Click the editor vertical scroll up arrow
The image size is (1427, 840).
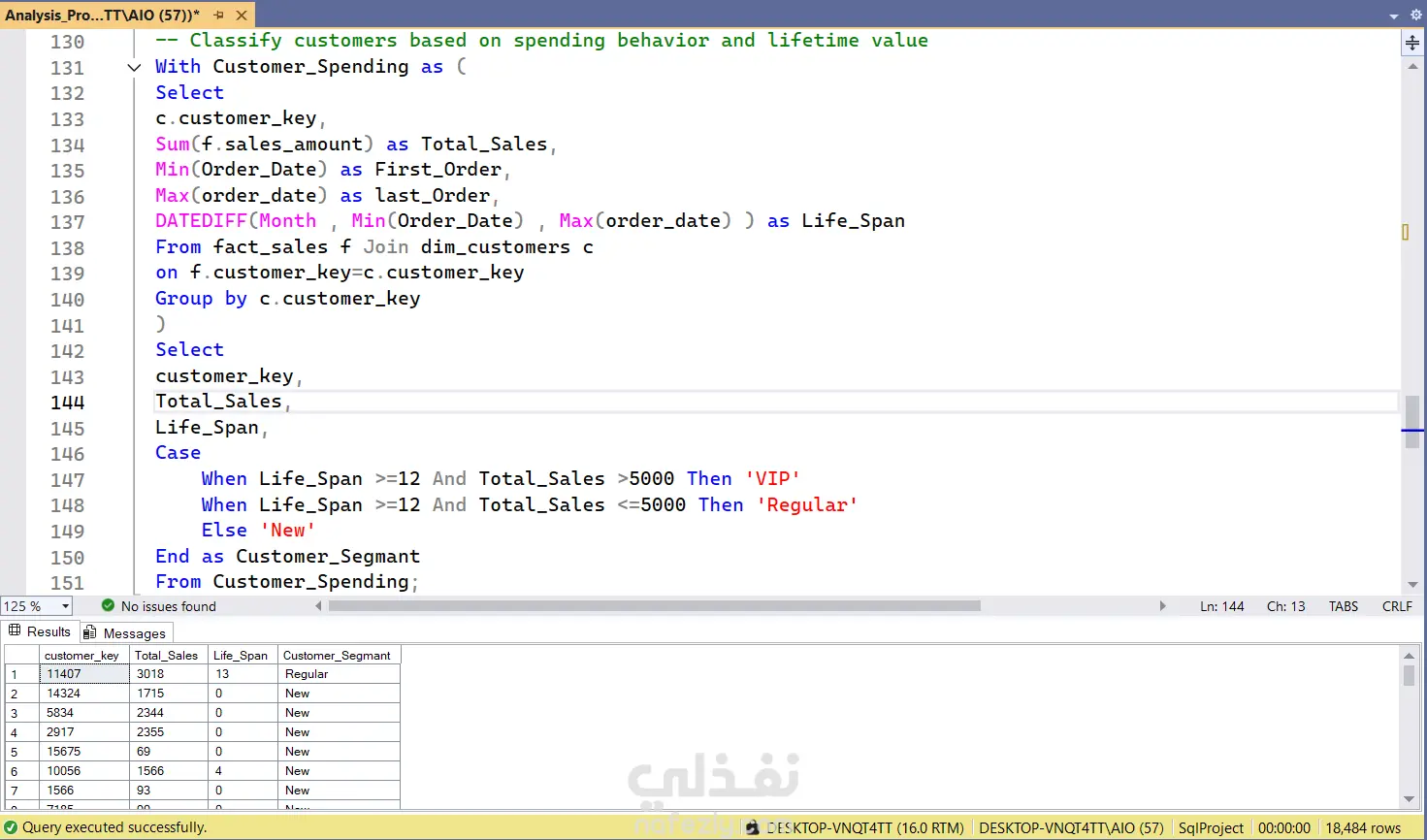[1412, 67]
